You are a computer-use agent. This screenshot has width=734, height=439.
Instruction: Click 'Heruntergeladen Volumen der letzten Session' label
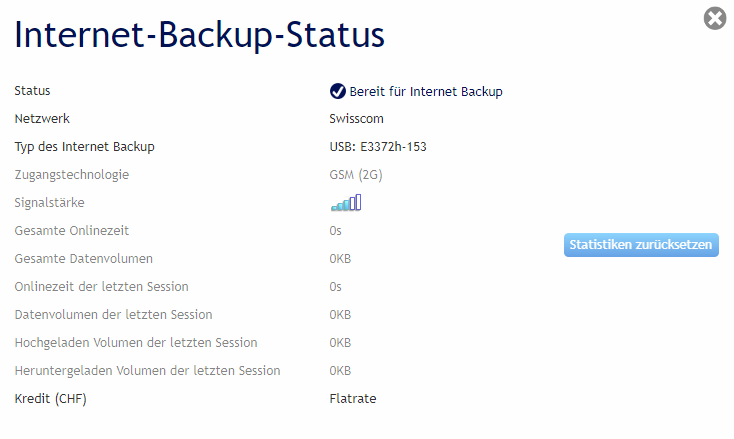(147, 371)
